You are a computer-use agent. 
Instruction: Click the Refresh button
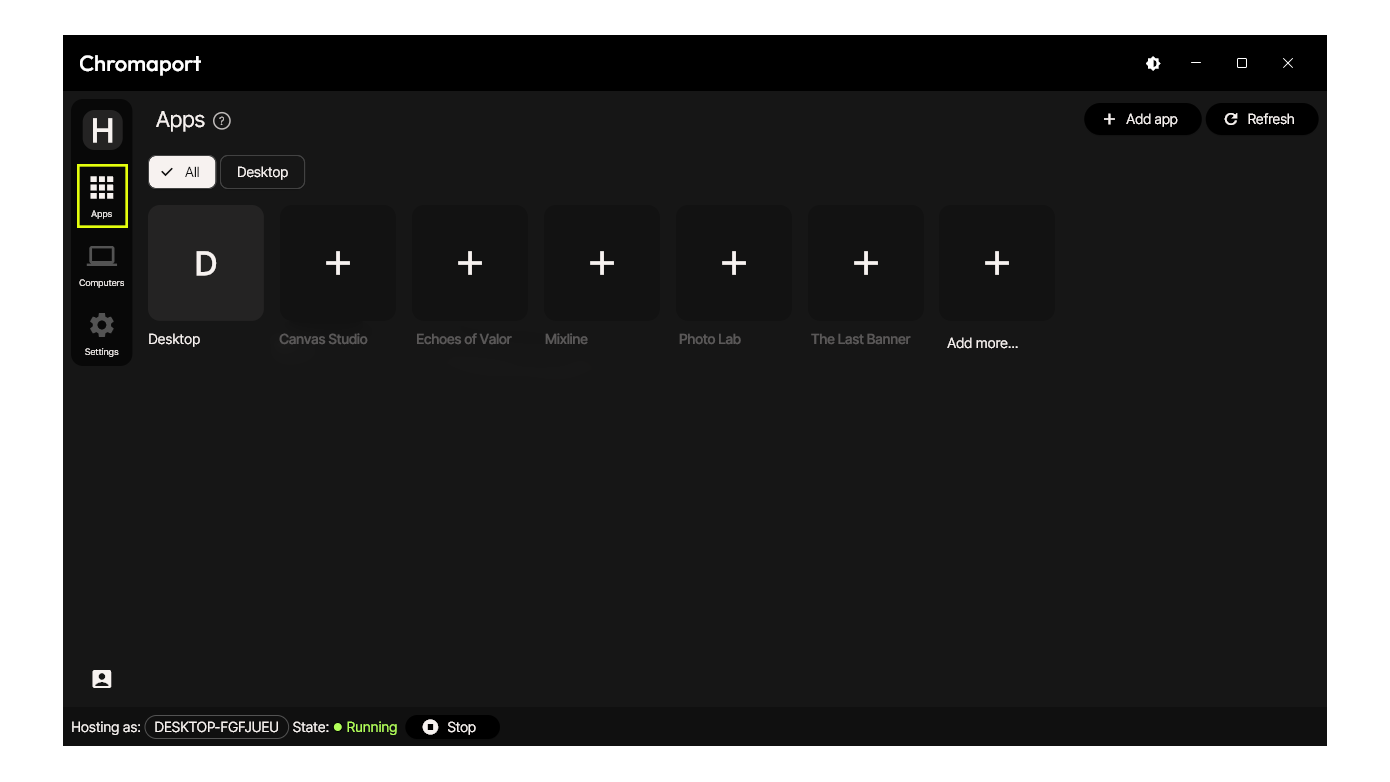click(x=1260, y=119)
